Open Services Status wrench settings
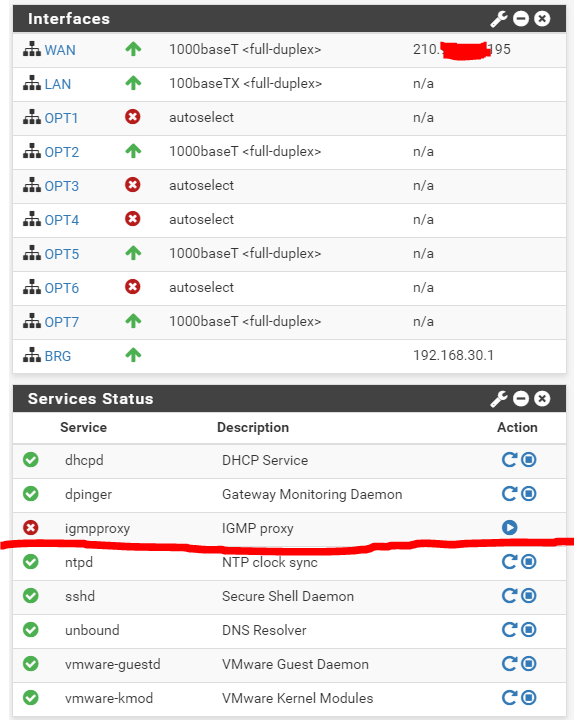Screen dimensions: 574x720 pos(499,399)
